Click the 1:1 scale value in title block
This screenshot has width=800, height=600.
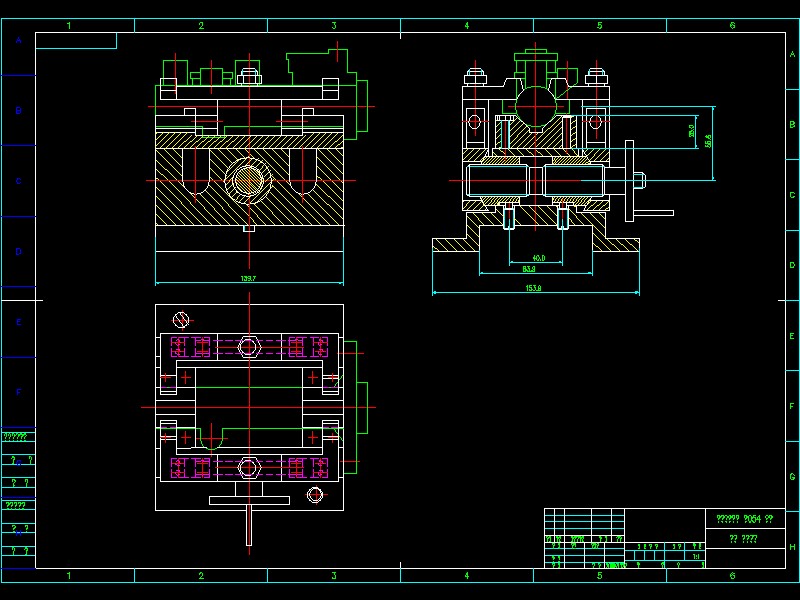click(696, 556)
